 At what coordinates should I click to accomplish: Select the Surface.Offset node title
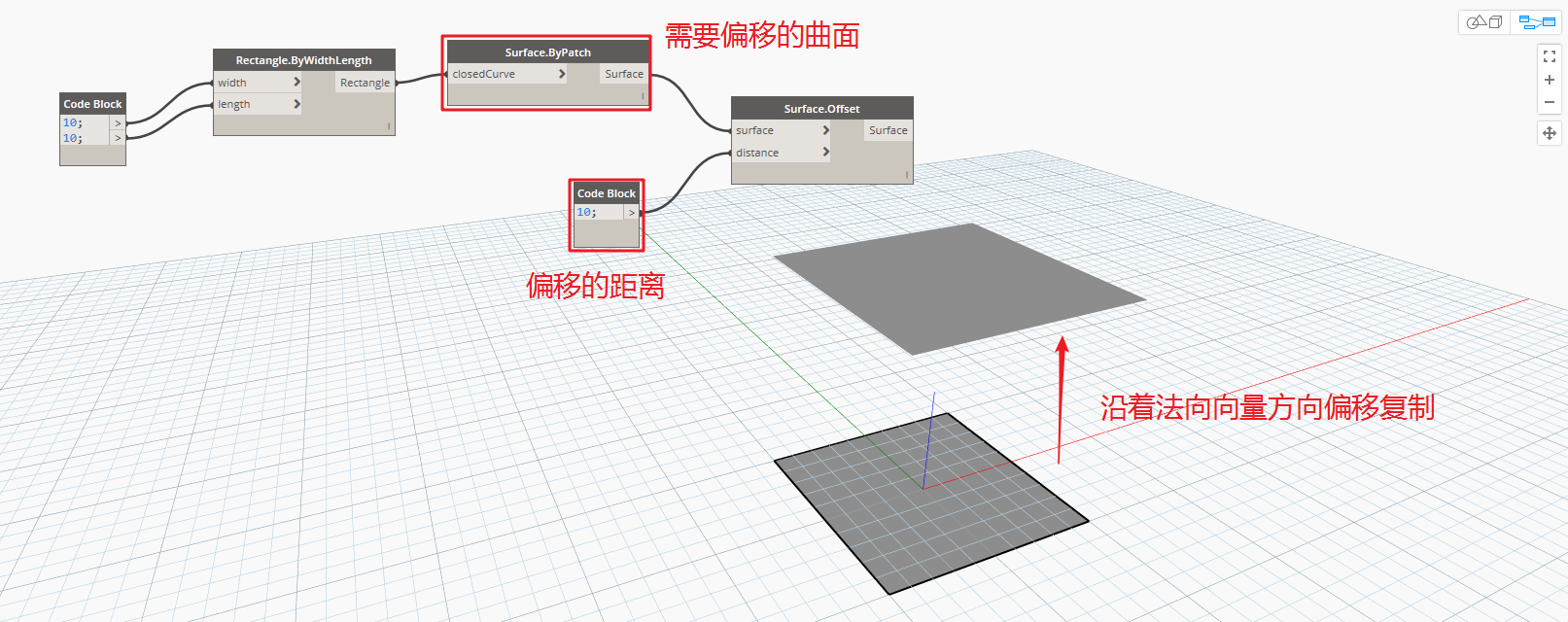pos(822,109)
